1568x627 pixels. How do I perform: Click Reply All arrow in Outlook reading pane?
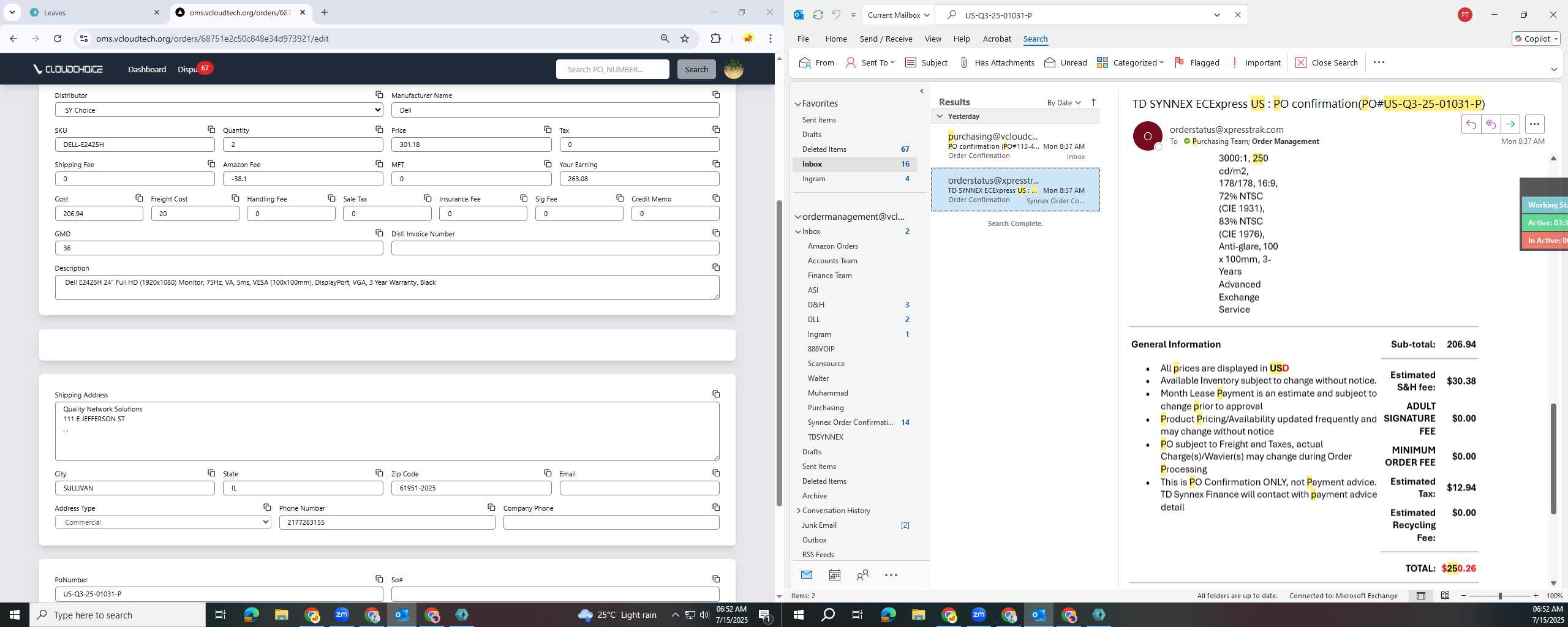point(1490,124)
